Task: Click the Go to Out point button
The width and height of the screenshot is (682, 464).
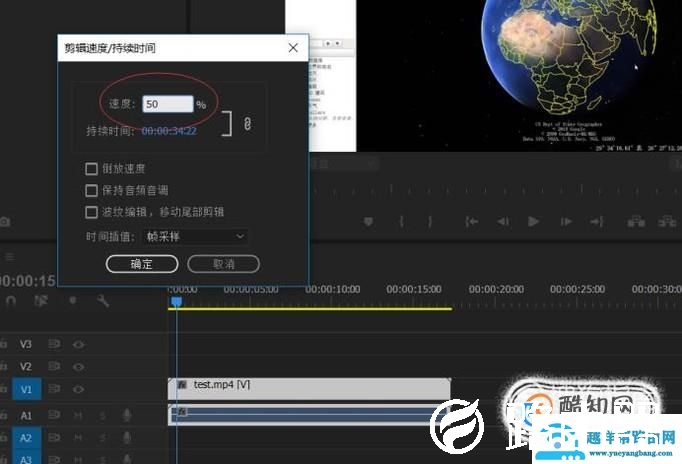Action: click(596, 222)
